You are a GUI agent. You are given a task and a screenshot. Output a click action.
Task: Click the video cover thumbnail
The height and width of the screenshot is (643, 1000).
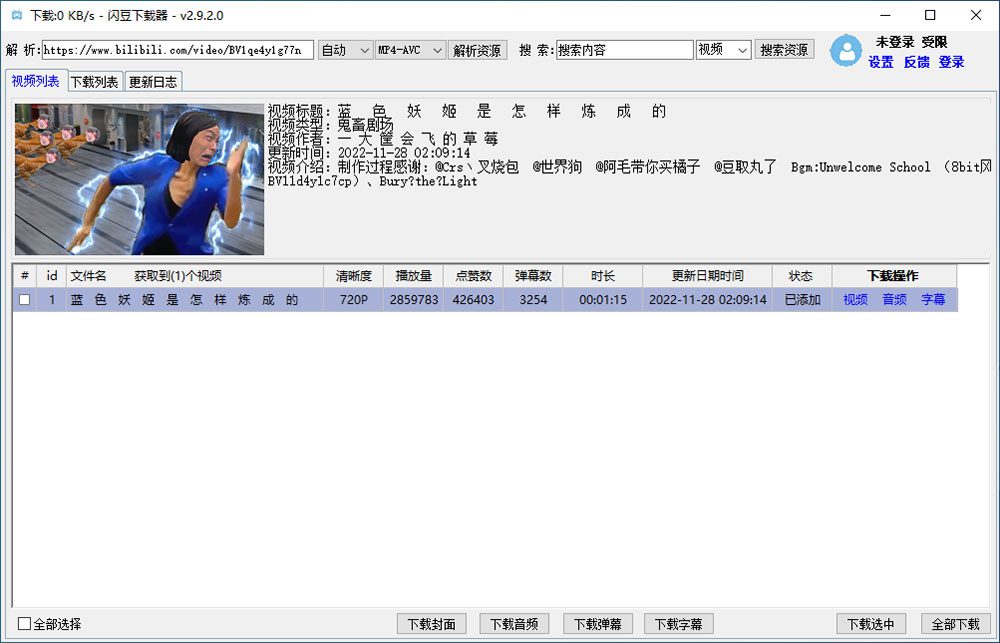click(139, 179)
